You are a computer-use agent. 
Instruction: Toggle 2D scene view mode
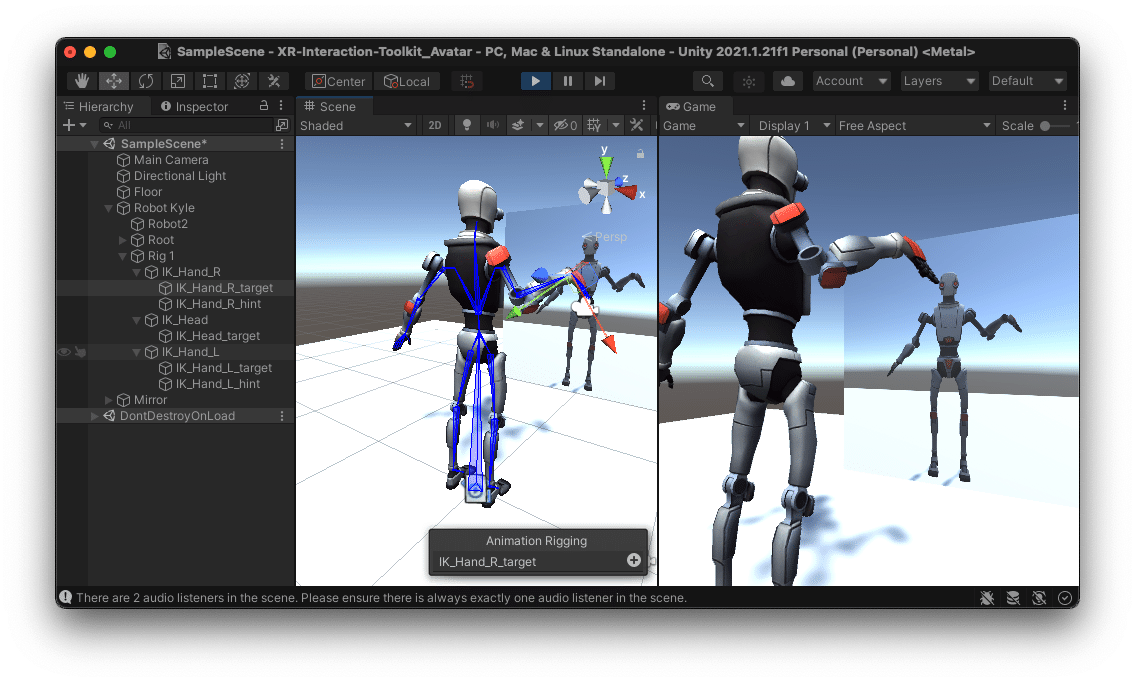coord(434,125)
